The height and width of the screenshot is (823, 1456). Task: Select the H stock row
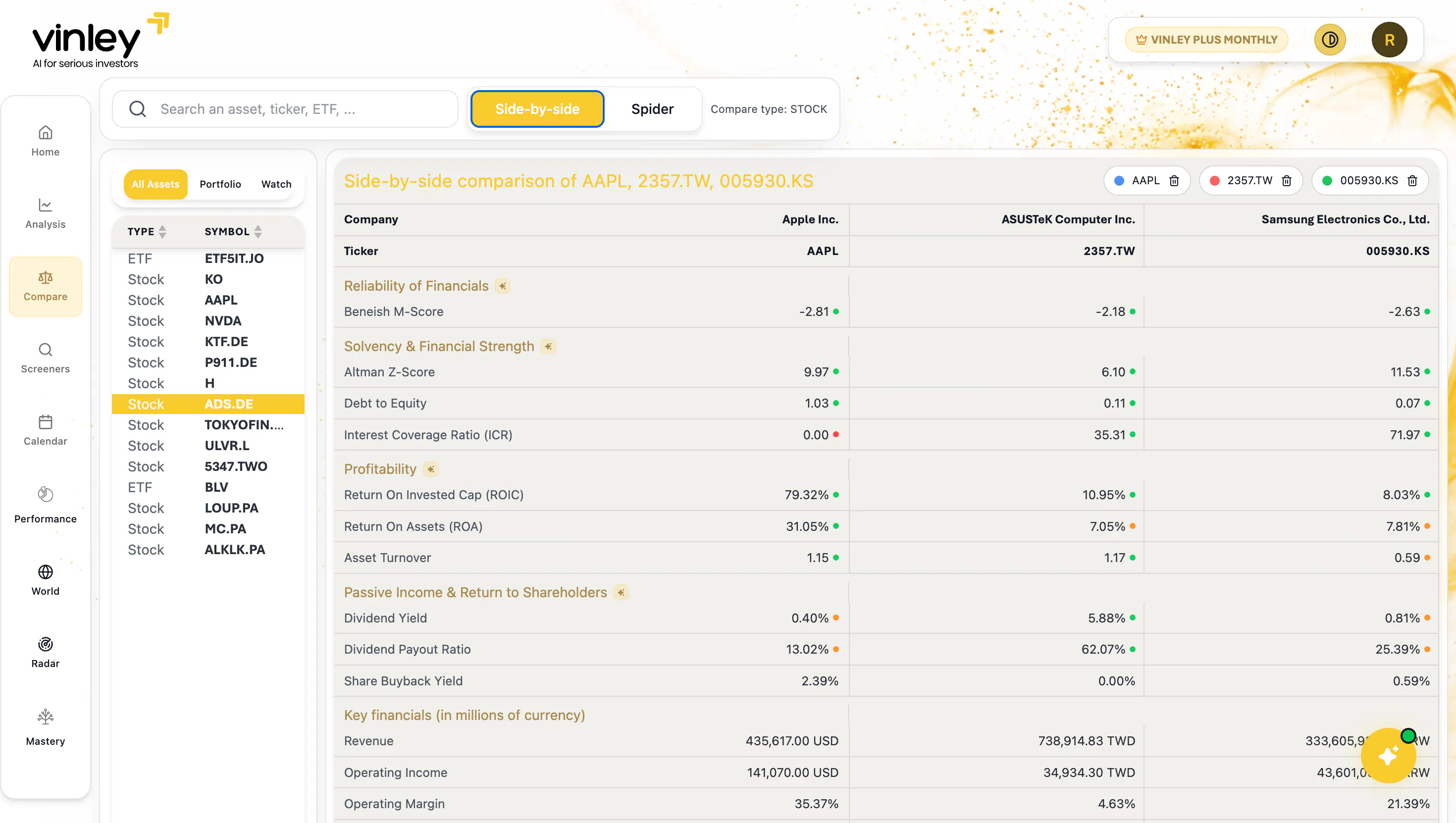[208, 384]
